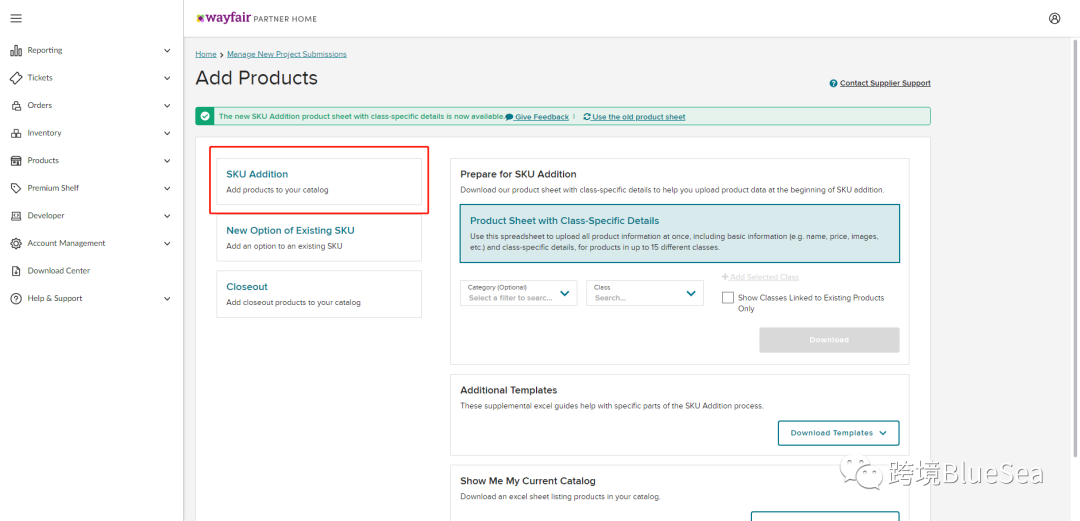Click the Additional Templates heading
This screenshot has height=521, width=1080.
508,390
